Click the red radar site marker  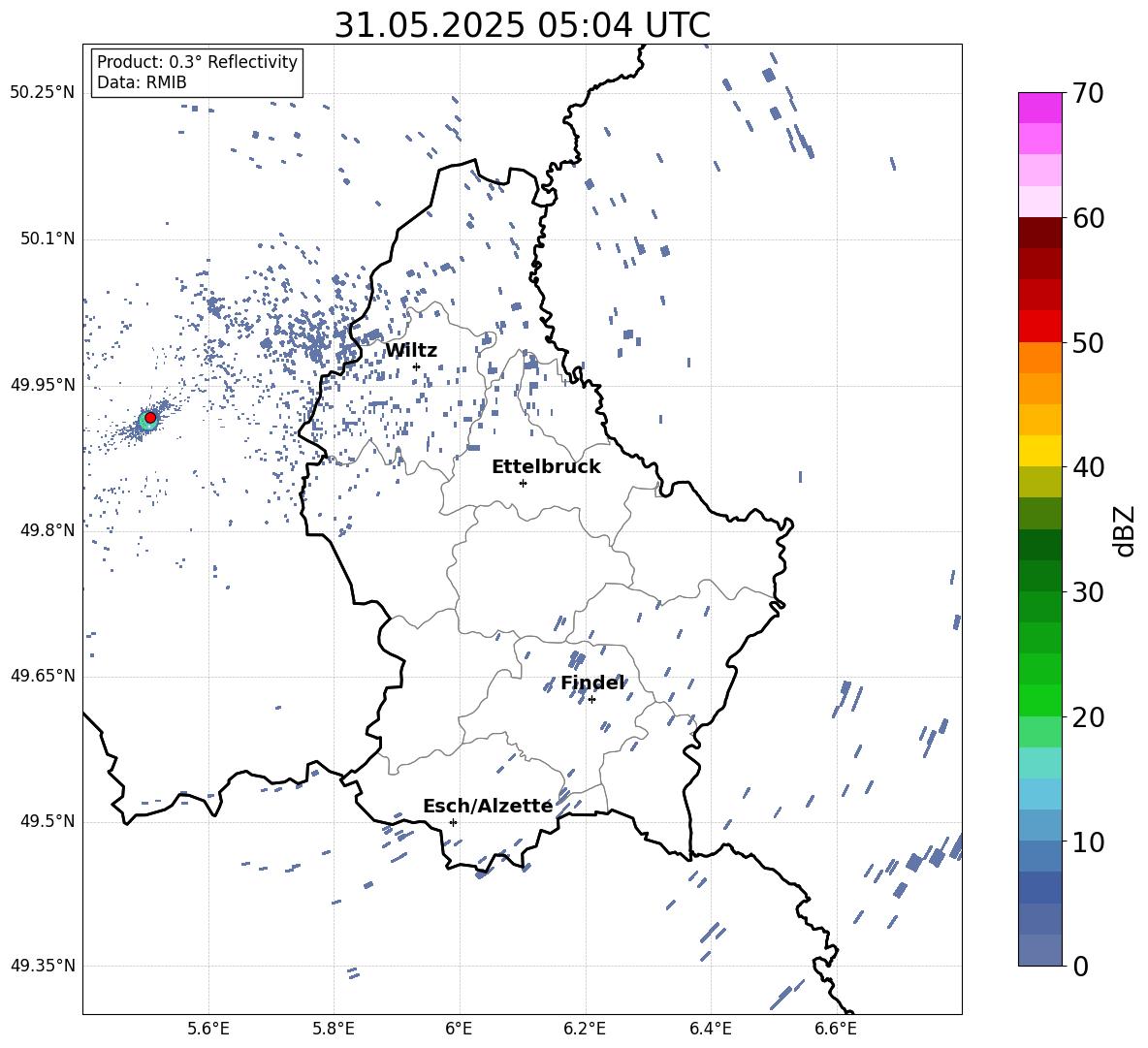coord(150,418)
